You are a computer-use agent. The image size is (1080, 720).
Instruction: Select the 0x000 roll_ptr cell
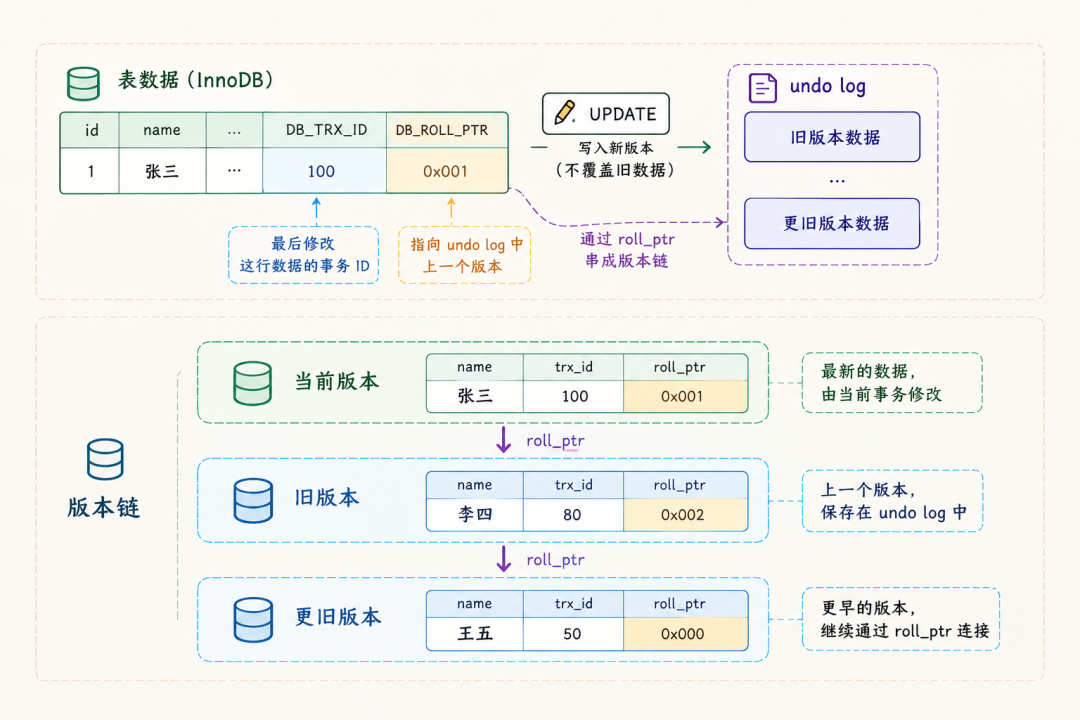coord(685,634)
